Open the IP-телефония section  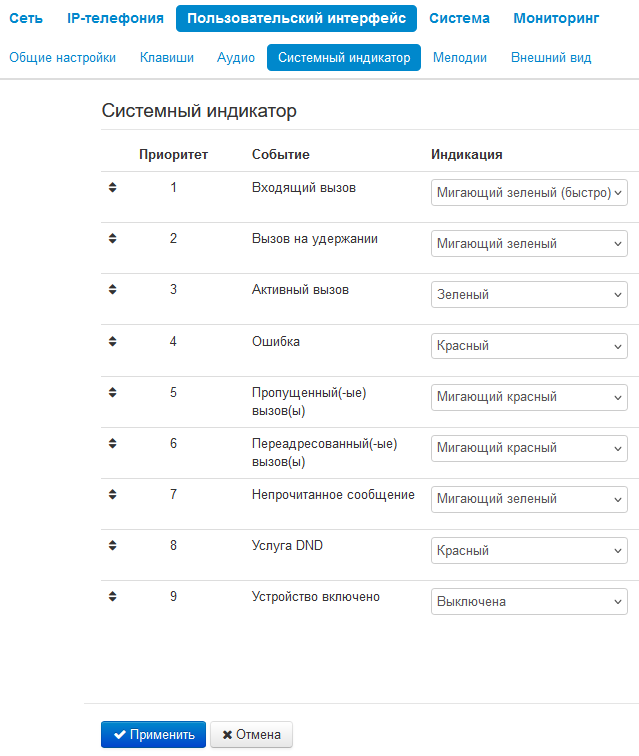(x=115, y=18)
